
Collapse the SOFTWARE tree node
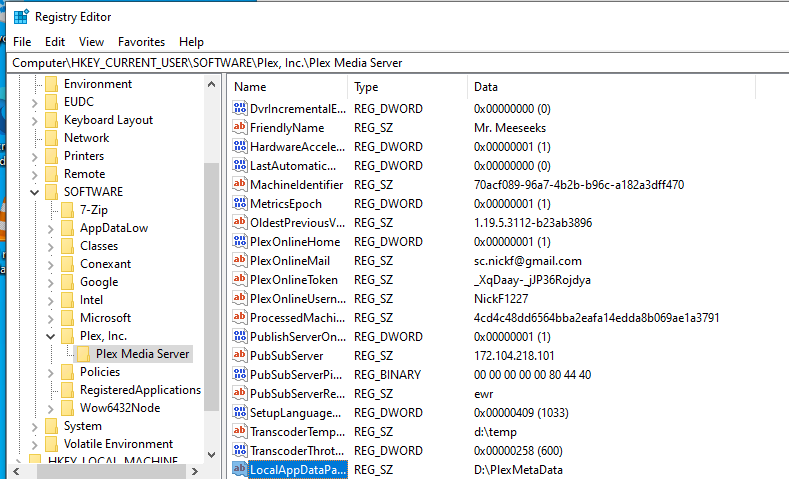coord(36,192)
